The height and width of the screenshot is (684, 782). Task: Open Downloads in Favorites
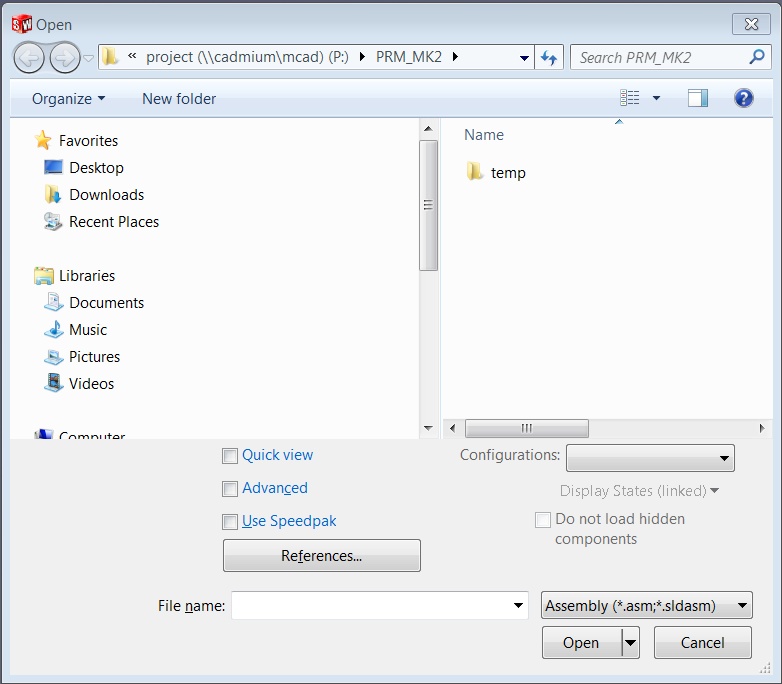(107, 195)
